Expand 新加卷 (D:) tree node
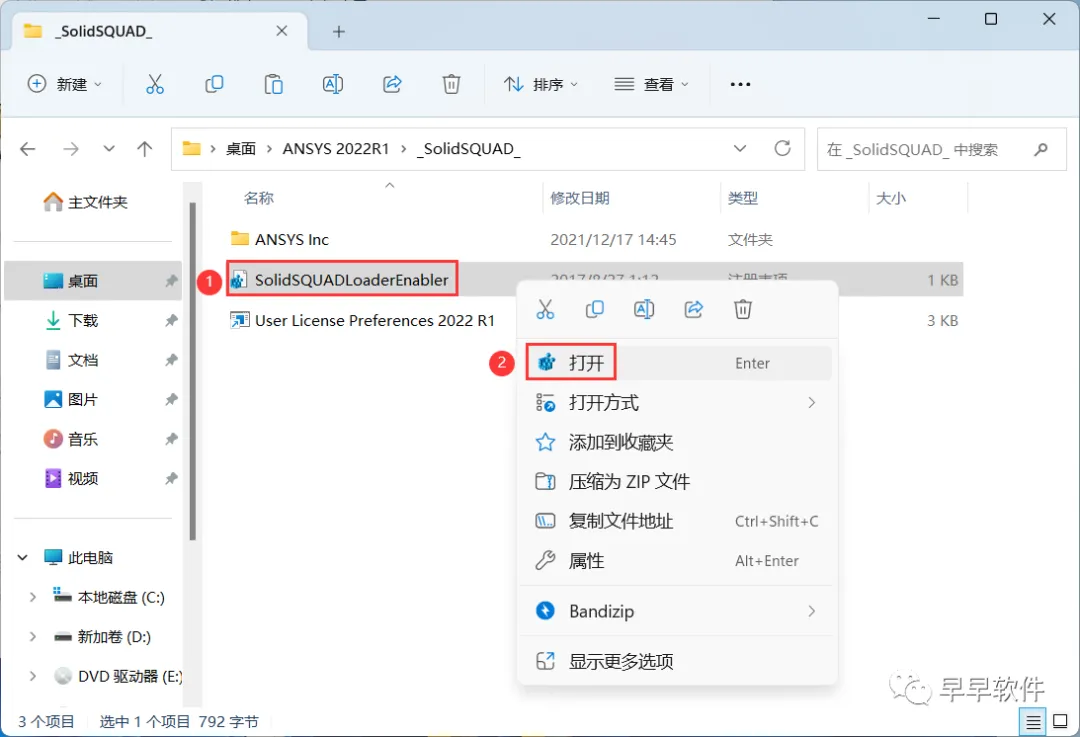Image resolution: width=1080 pixels, height=737 pixels. click(x=32, y=636)
